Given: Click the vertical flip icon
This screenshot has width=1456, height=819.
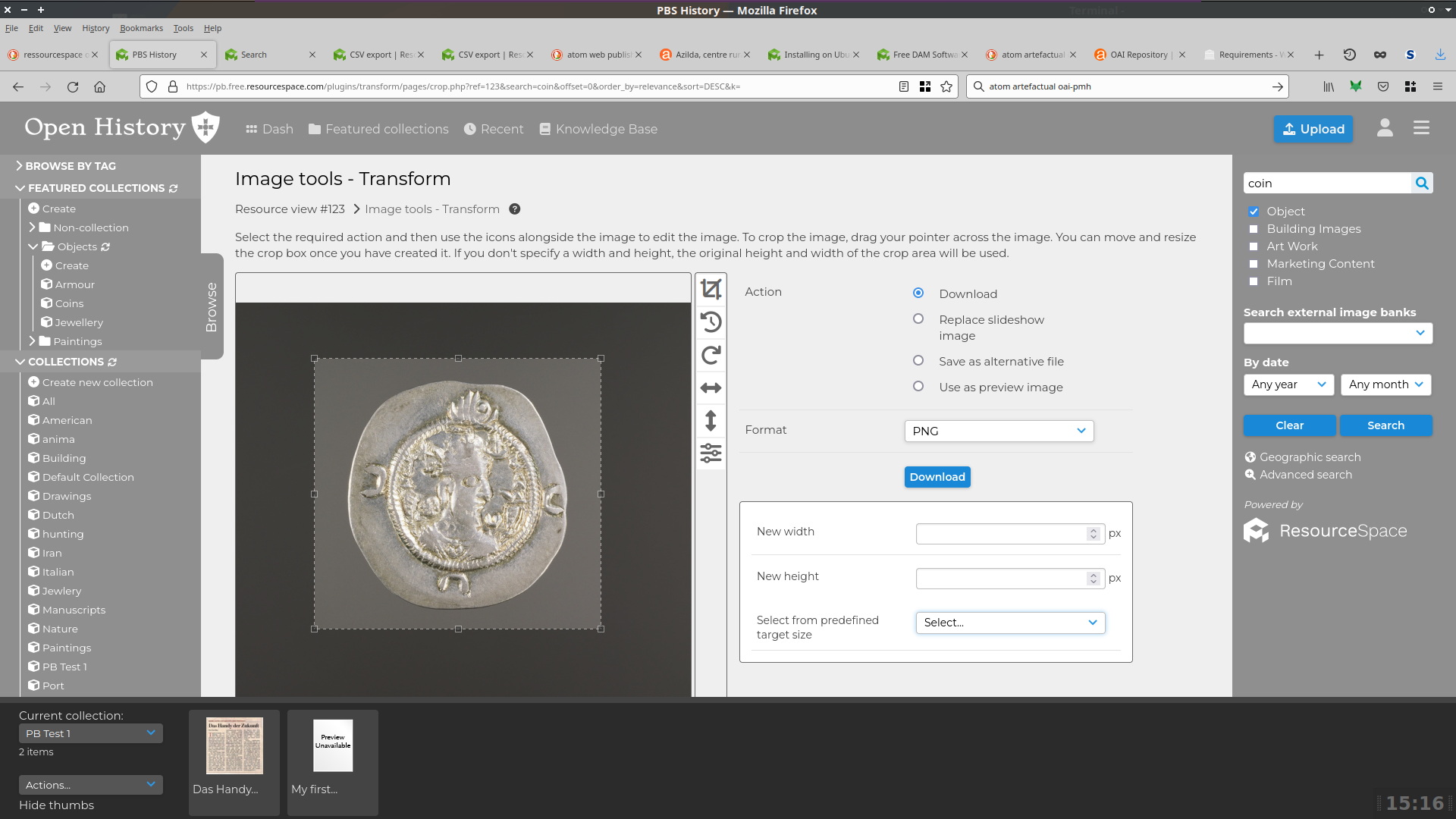Looking at the screenshot, I should pyautogui.click(x=711, y=421).
